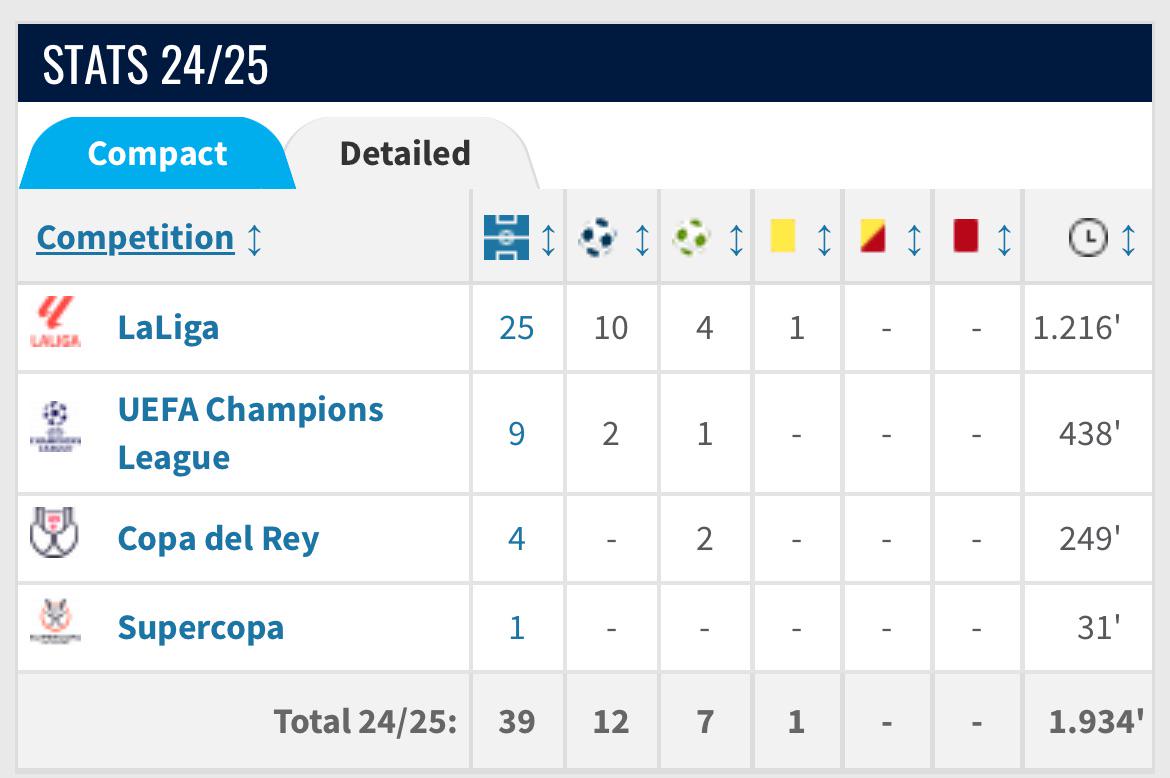Toggle sort arrows beside goals icon
Image resolution: width=1170 pixels, height=778 pixels.
pos(642,240)
